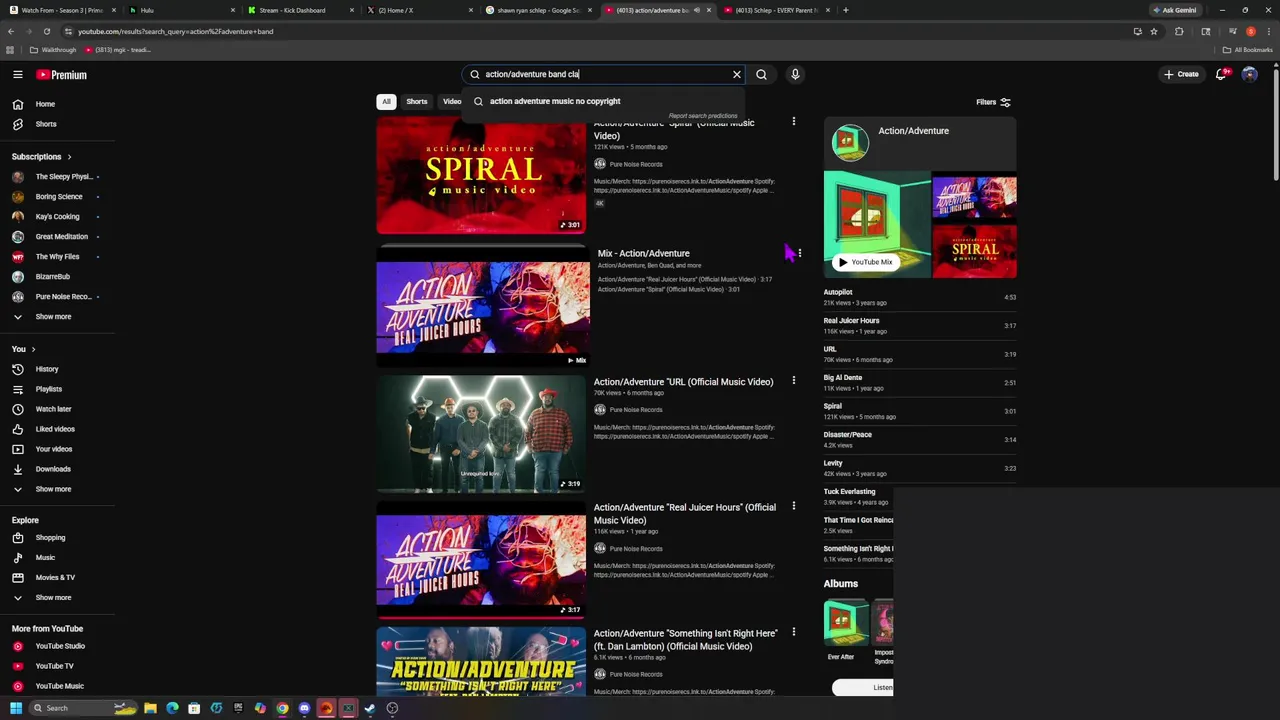Play the Spiral music video thumbnail
Viewport: 1280px width, 720px height.
(481, 175)
